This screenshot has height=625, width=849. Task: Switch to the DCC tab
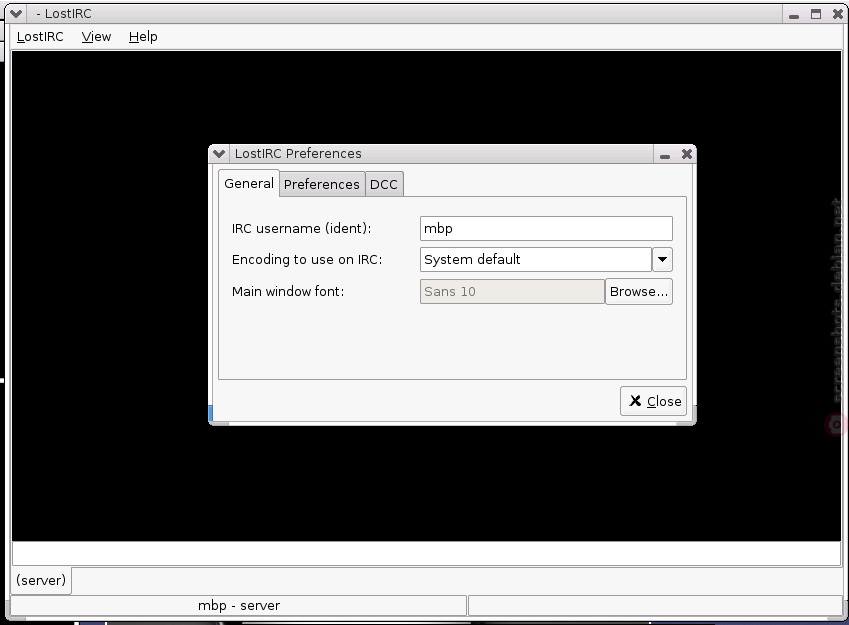[x=384, y=185]
